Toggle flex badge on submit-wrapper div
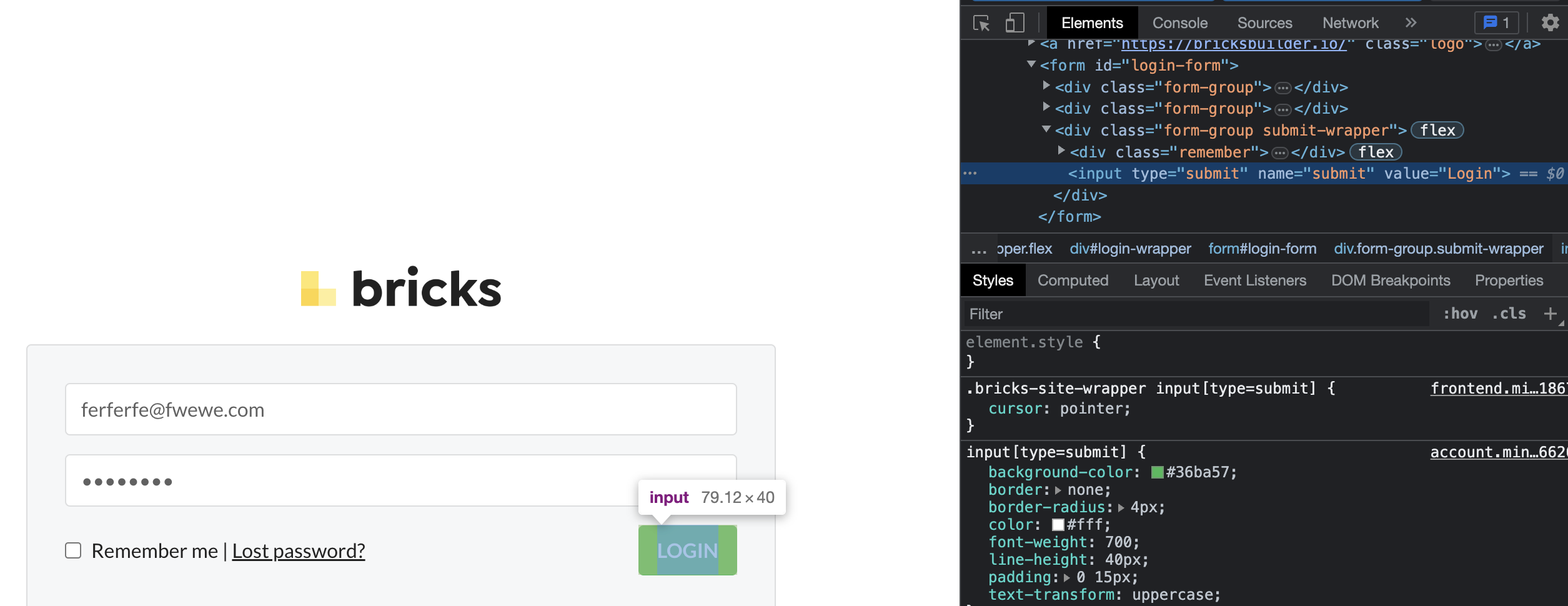This screenshot has height=606, width=1568. coord(1437,130)
